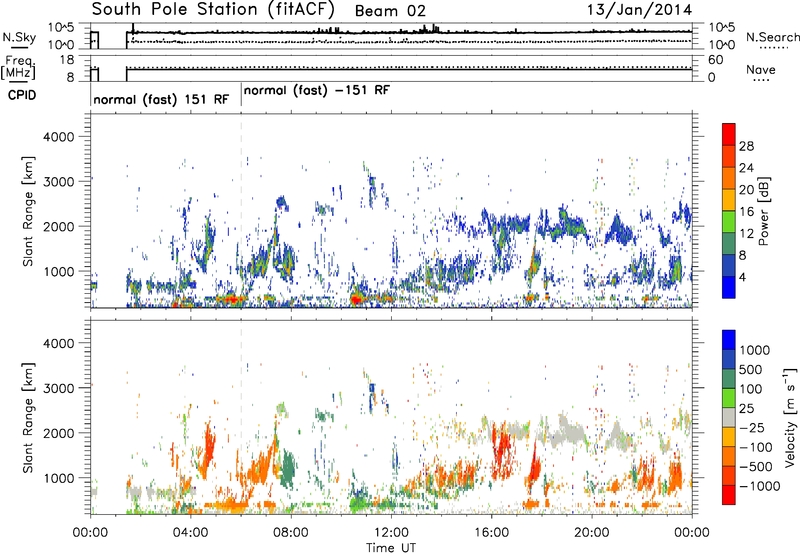The image size is (800, 554).
Task: Click the 'Slant Range [km]' label of power panel
Action: tap(28, 211)
